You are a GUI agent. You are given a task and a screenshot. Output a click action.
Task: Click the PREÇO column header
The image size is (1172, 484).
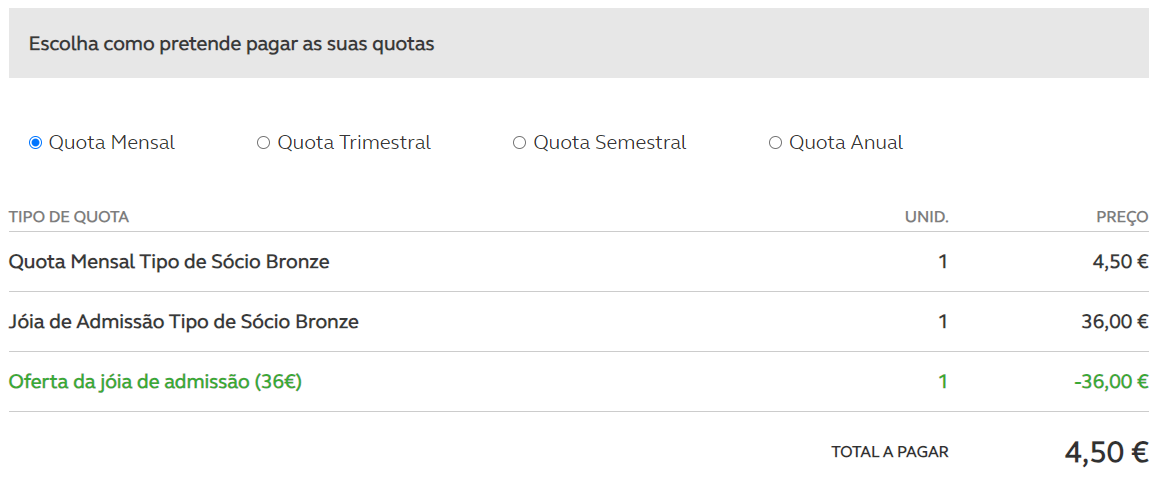coord(1122,217)
